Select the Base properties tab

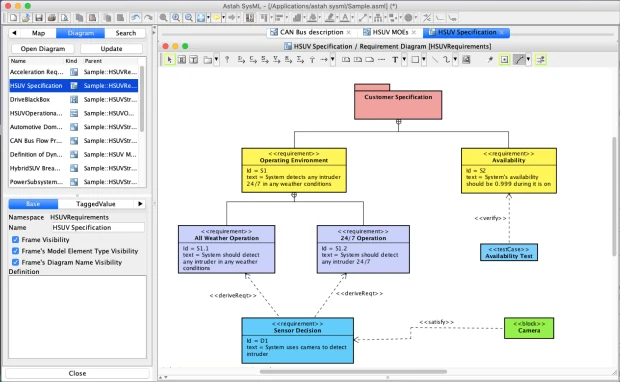point(33,204)
